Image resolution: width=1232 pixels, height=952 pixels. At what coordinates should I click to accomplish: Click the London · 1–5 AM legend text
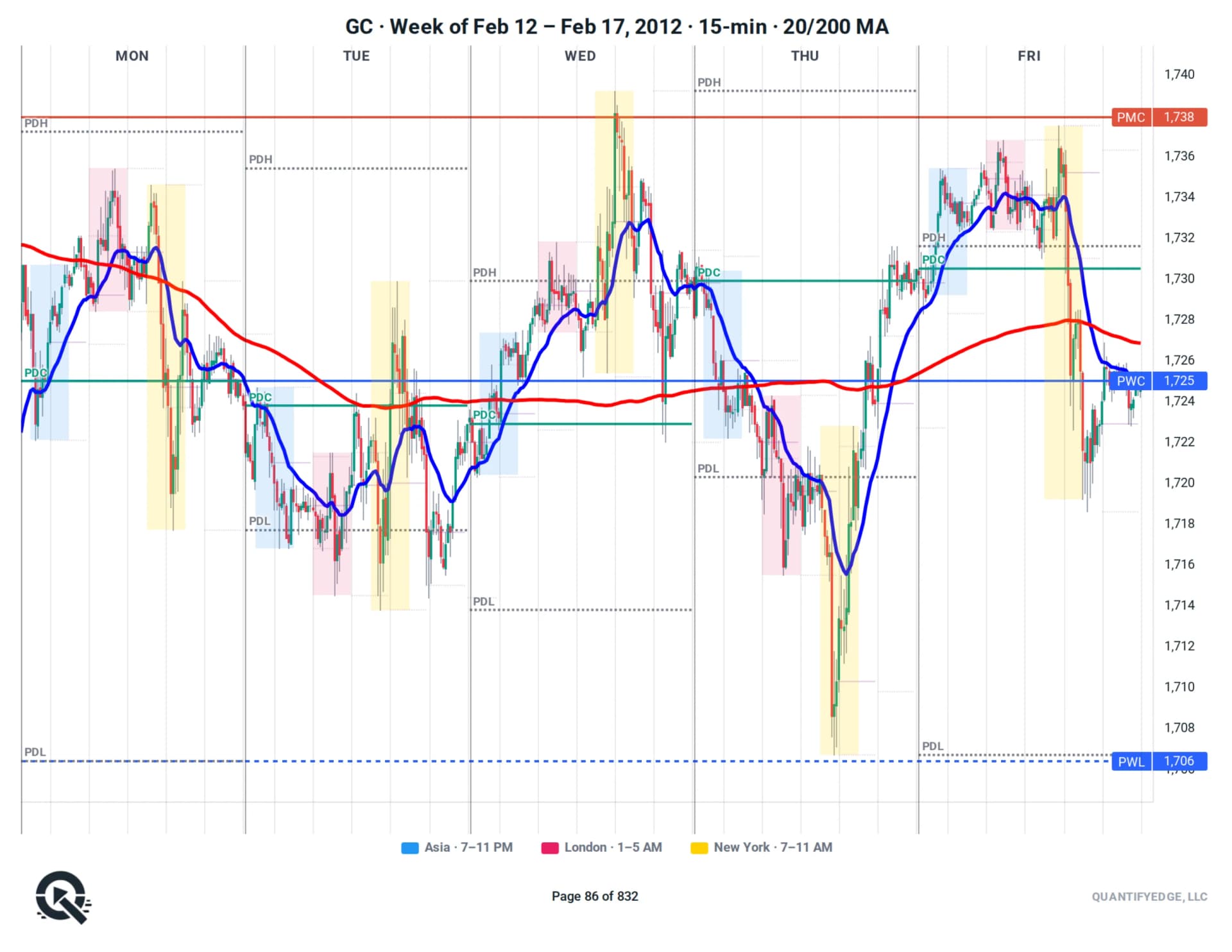pyautogui.click(x=613, y=848)
